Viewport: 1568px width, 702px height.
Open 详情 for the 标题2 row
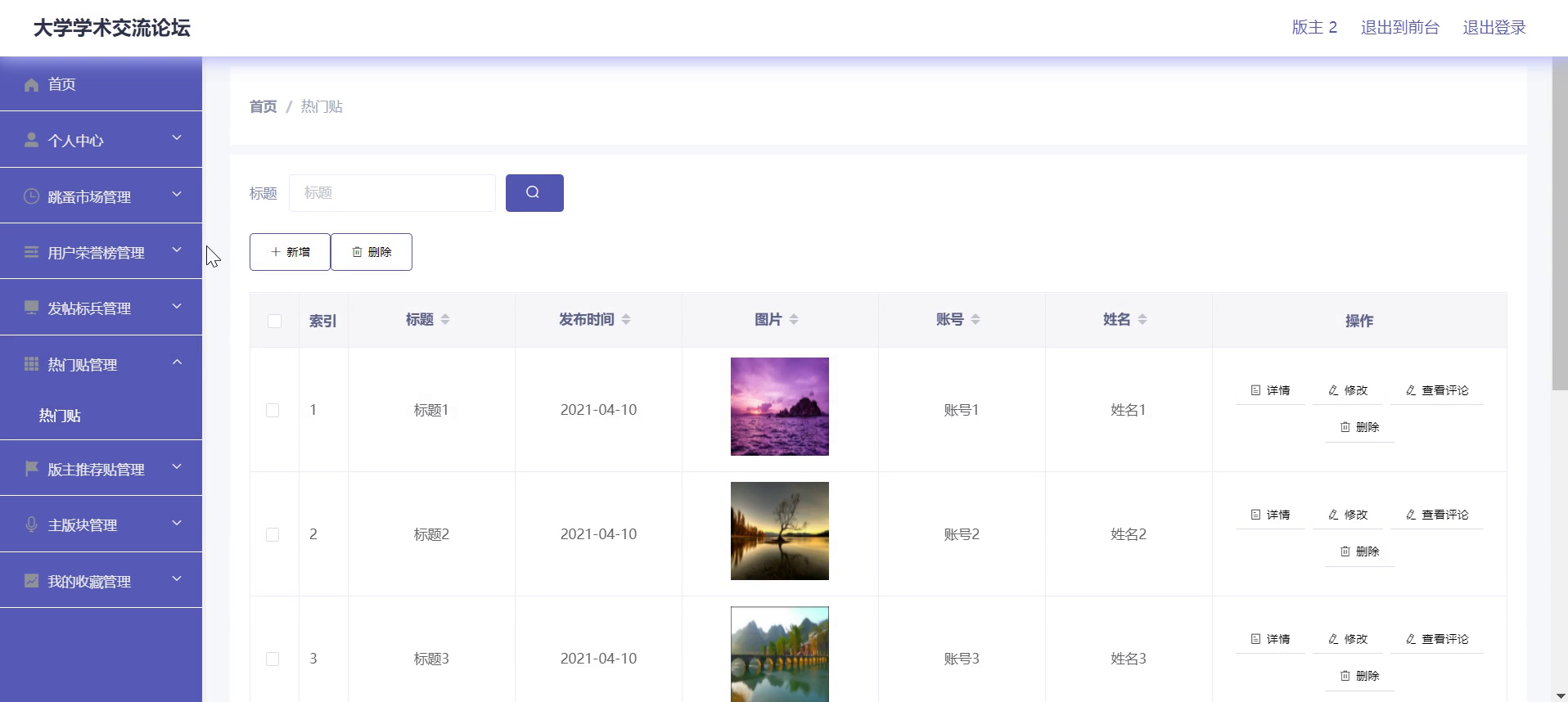tap(1270, 515)
